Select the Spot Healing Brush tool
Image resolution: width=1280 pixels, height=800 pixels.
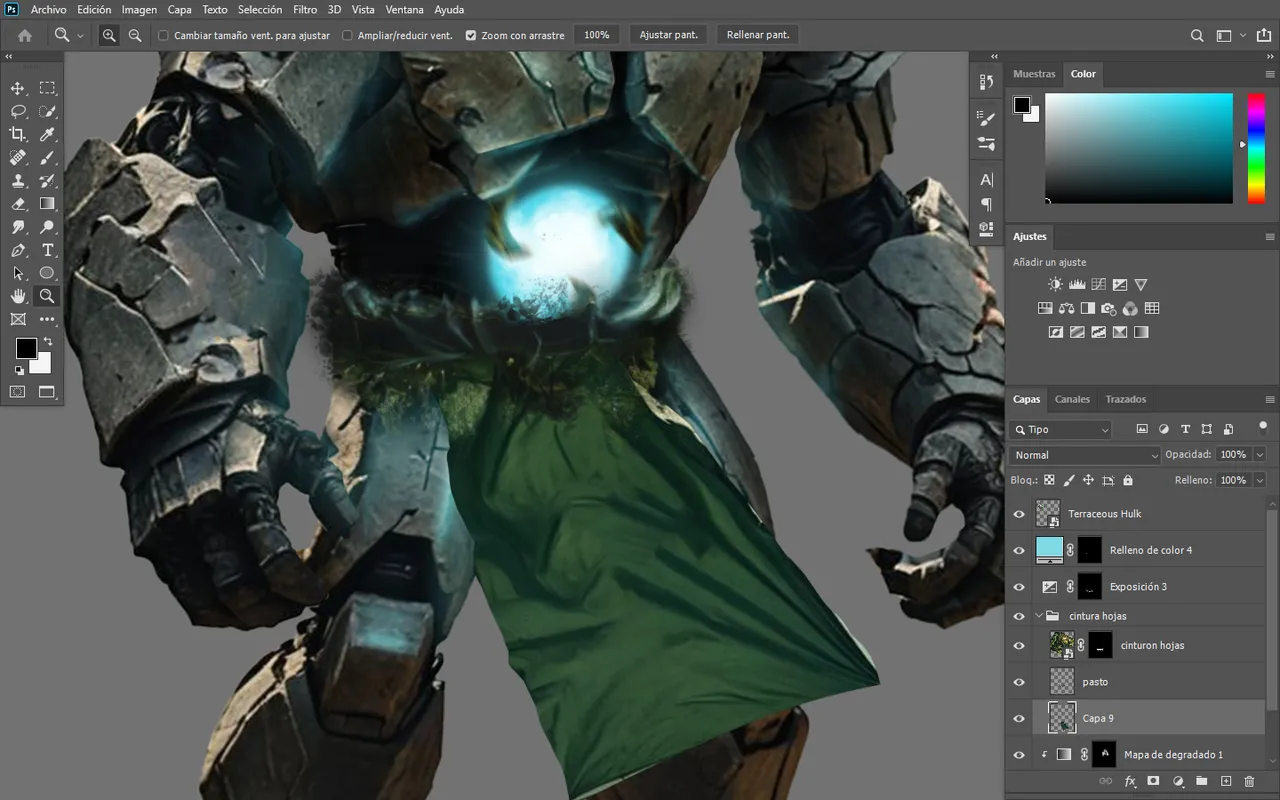click(18, 157)
